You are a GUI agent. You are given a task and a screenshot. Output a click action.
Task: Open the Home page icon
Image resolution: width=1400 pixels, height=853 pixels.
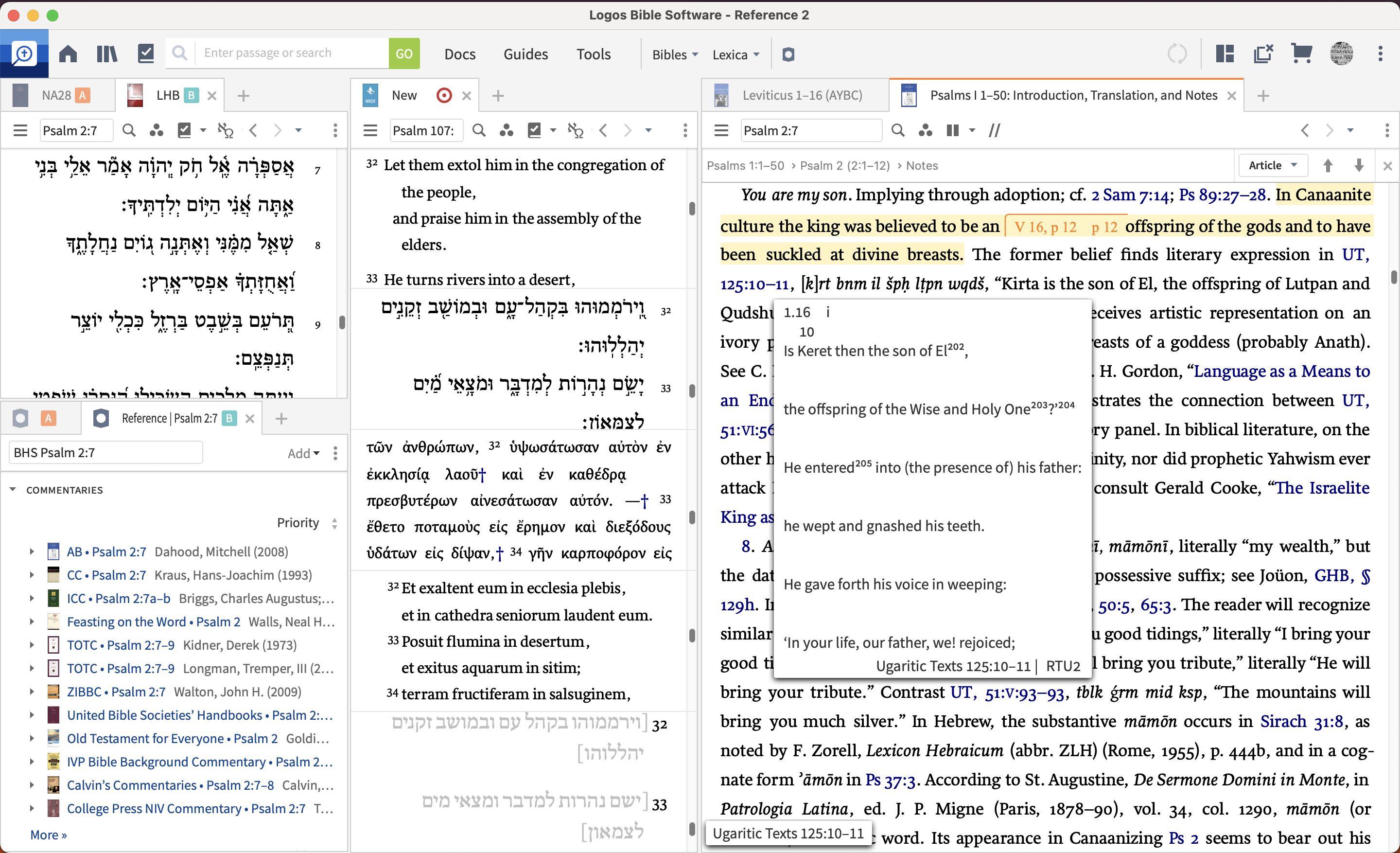tap(68, 54)
